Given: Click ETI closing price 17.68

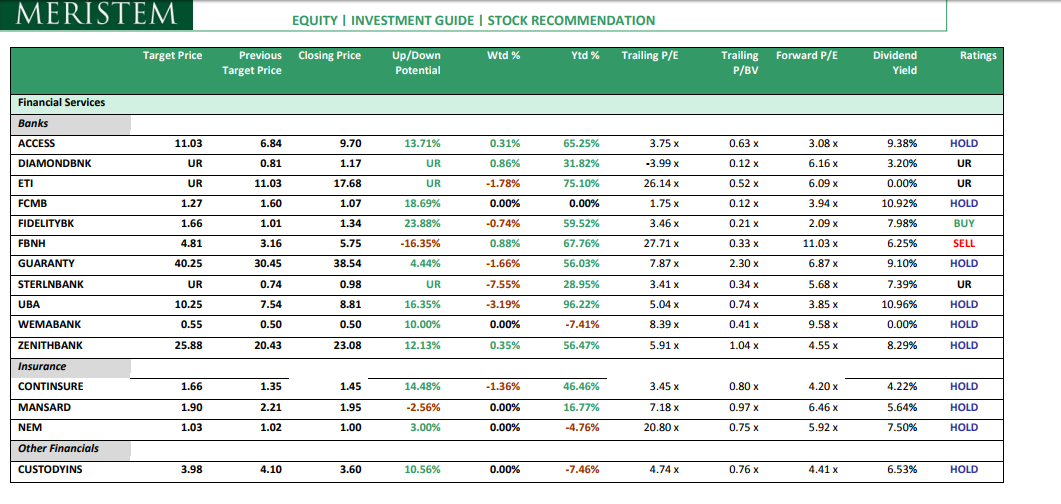Looking at the screenshot, I should tap(348, 183).
